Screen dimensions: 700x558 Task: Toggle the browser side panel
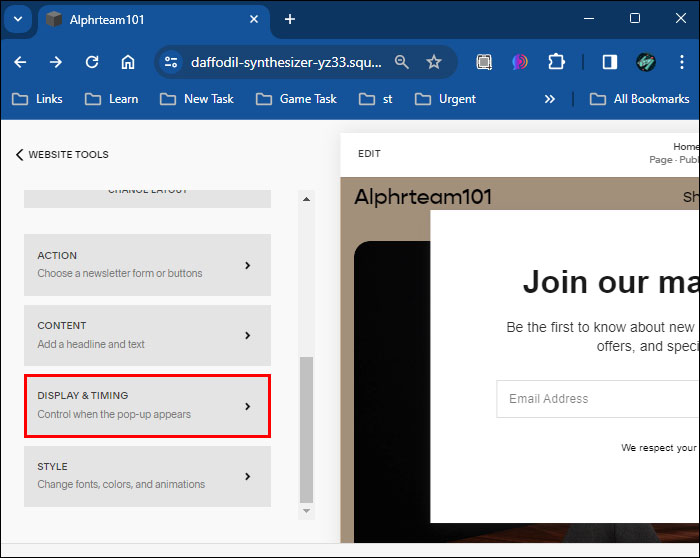[x=609, y=62]
